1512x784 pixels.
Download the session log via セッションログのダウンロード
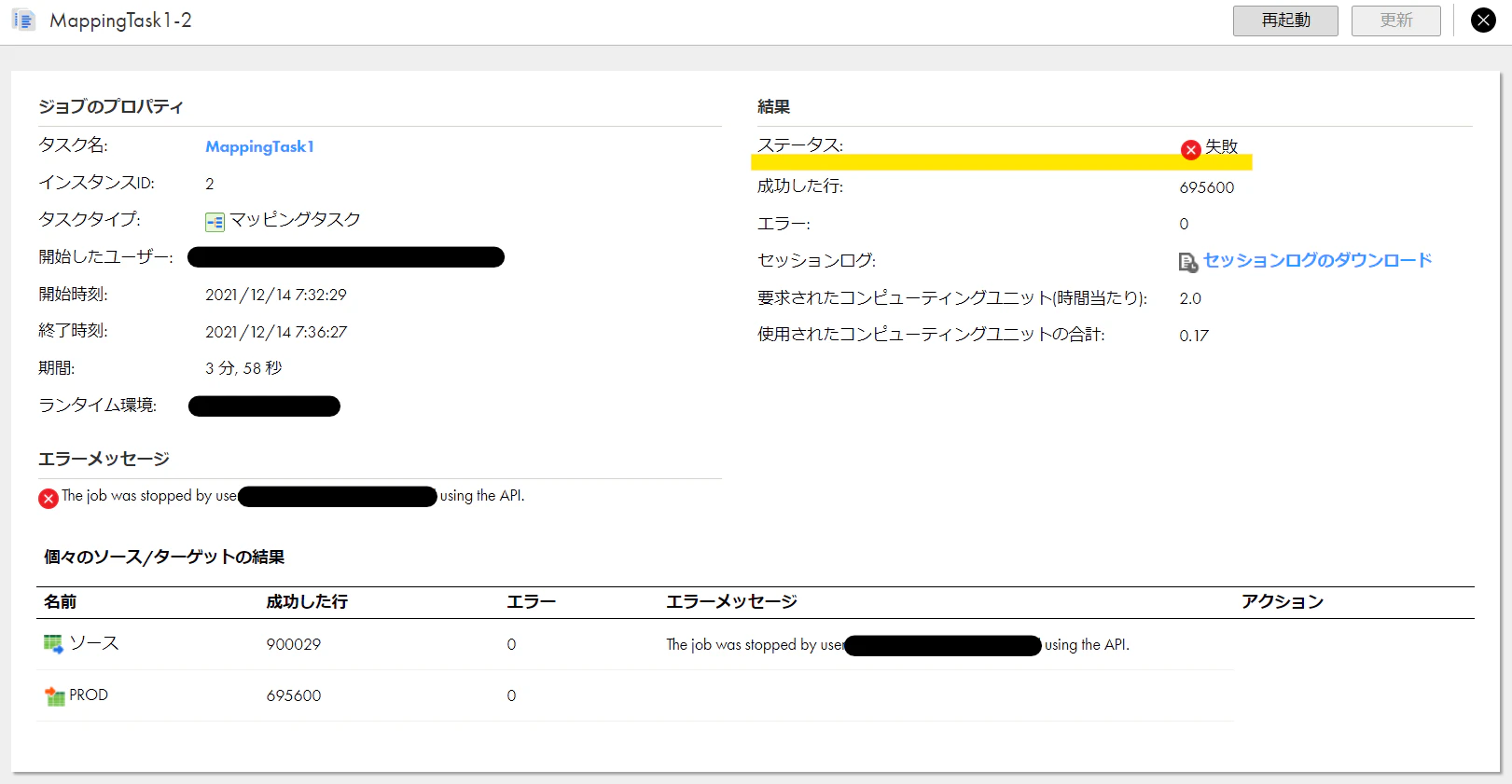[x=1317, y=260]
